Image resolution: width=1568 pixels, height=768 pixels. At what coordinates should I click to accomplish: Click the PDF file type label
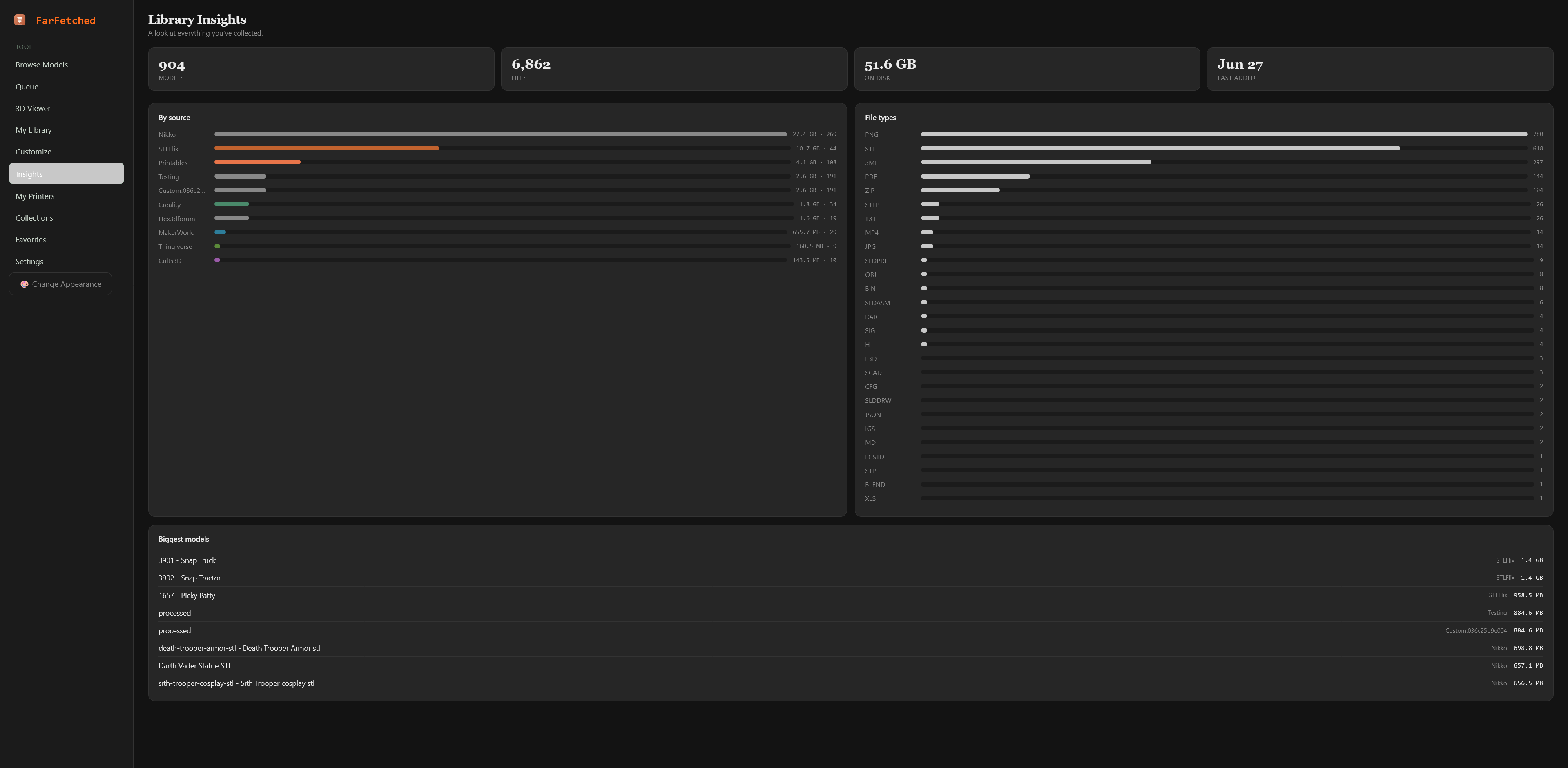point(870,176)
